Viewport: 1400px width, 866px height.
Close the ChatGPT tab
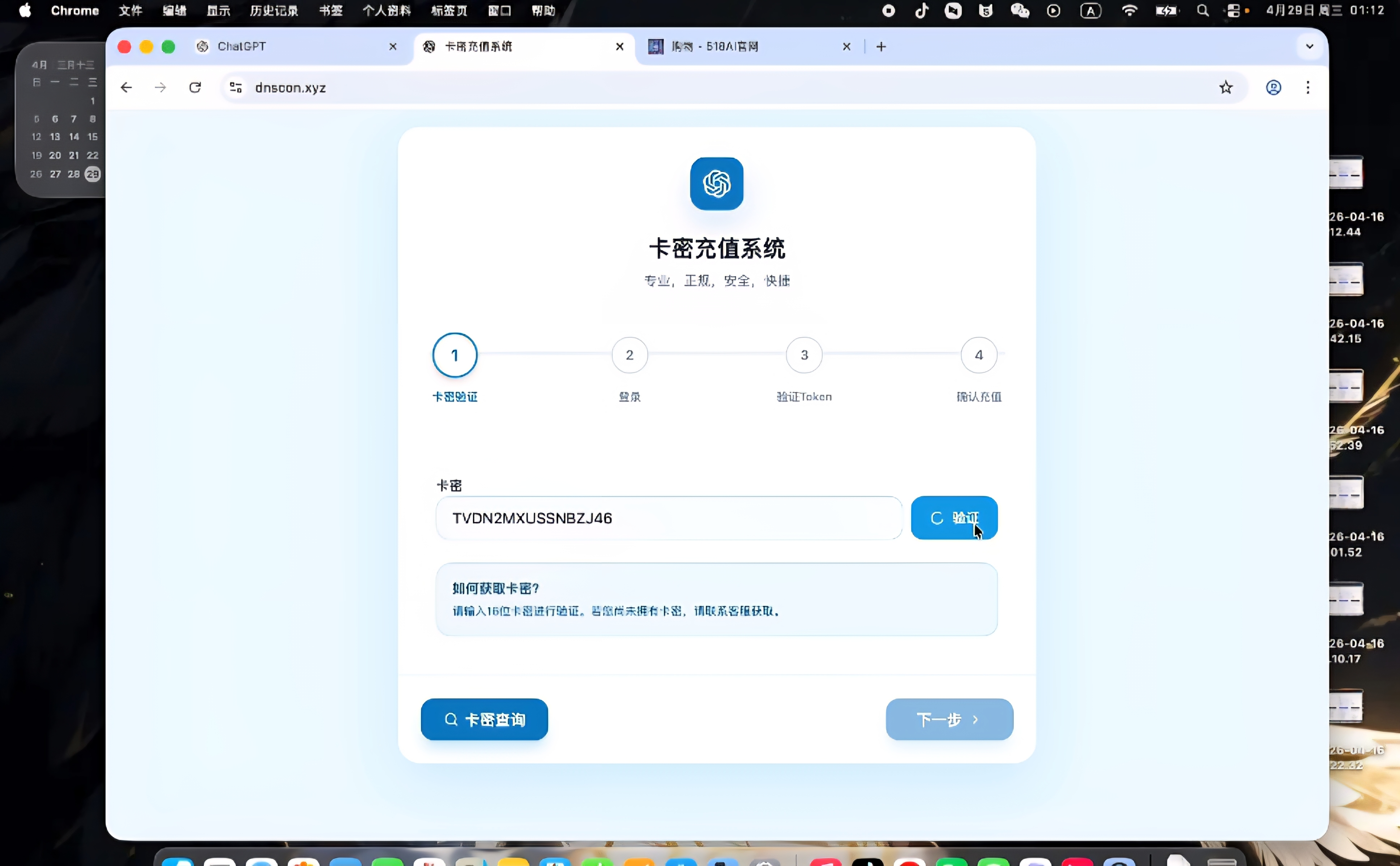pyautogui.click(x=393, y=46)
